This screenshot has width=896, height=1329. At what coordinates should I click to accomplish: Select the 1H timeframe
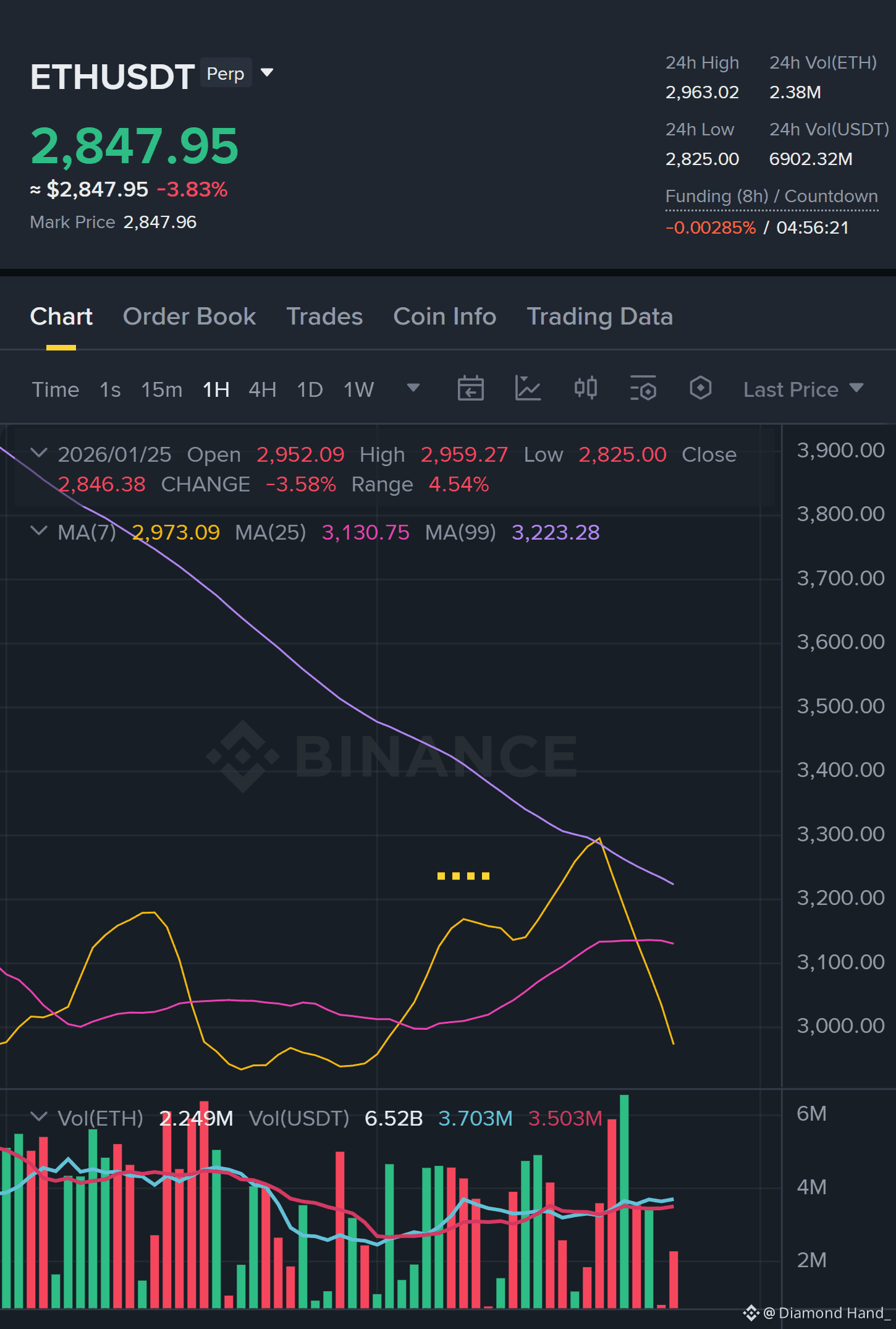coord(216,389)
